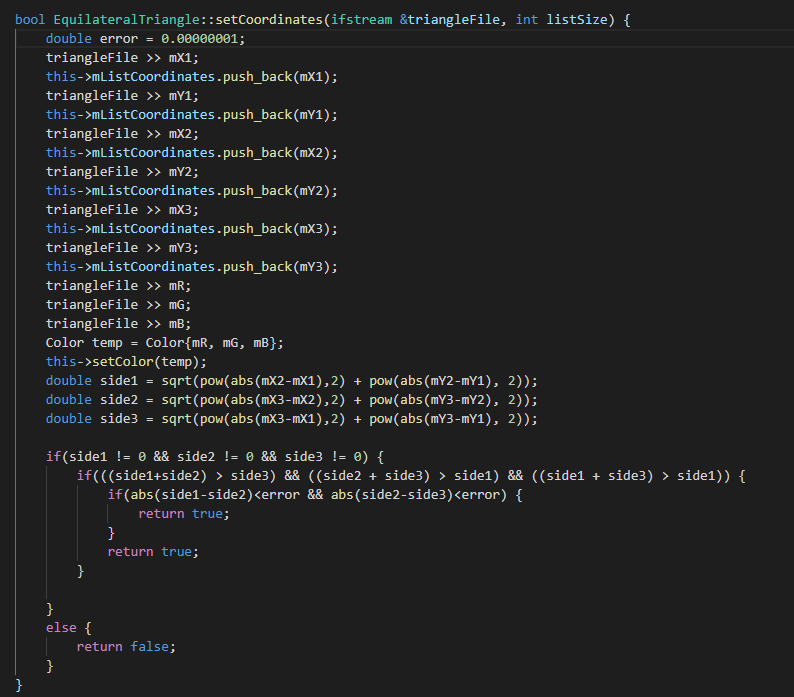Click the line triangleFile >> mY2;
Image resolution: width=794 pixels, height=697 pixels.
coord(123,172)
